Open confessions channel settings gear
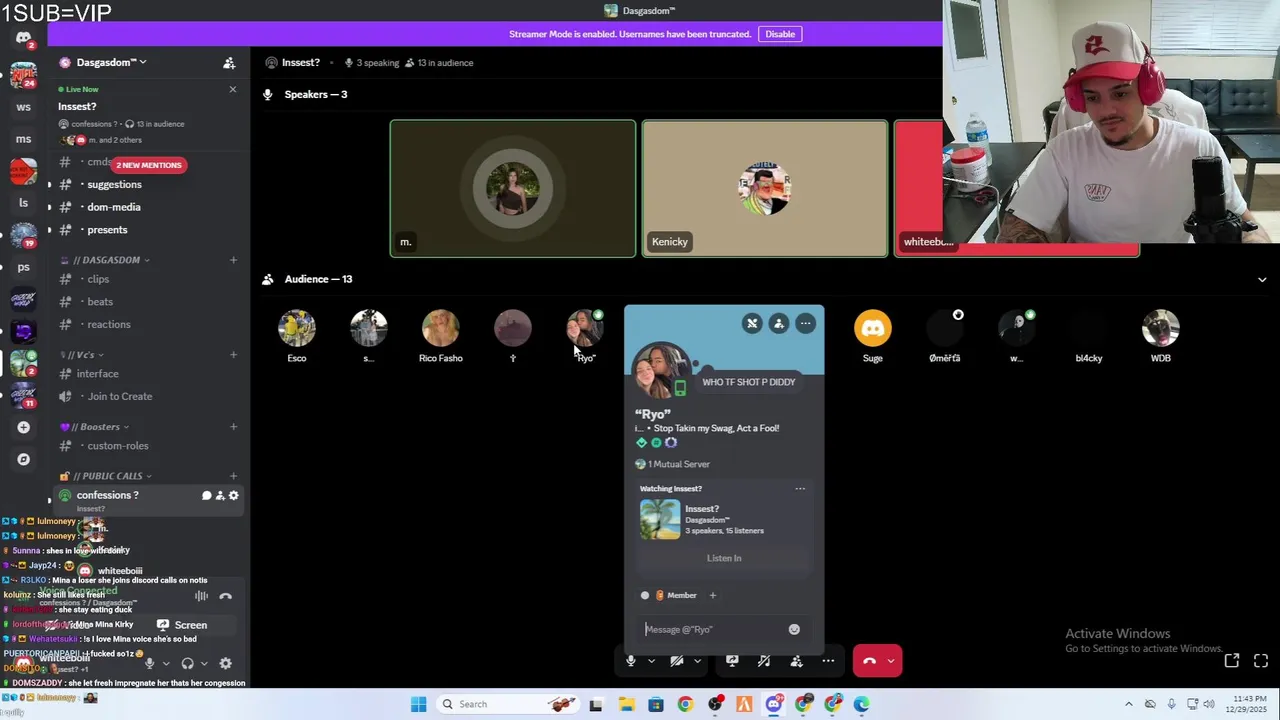 pos(234,495)
